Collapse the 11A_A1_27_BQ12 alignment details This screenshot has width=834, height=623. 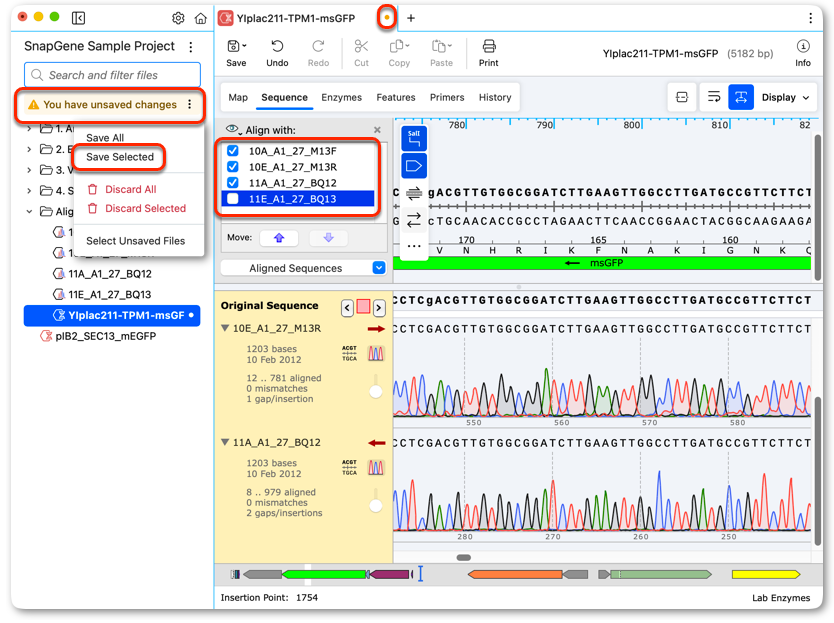click(225, 442)
